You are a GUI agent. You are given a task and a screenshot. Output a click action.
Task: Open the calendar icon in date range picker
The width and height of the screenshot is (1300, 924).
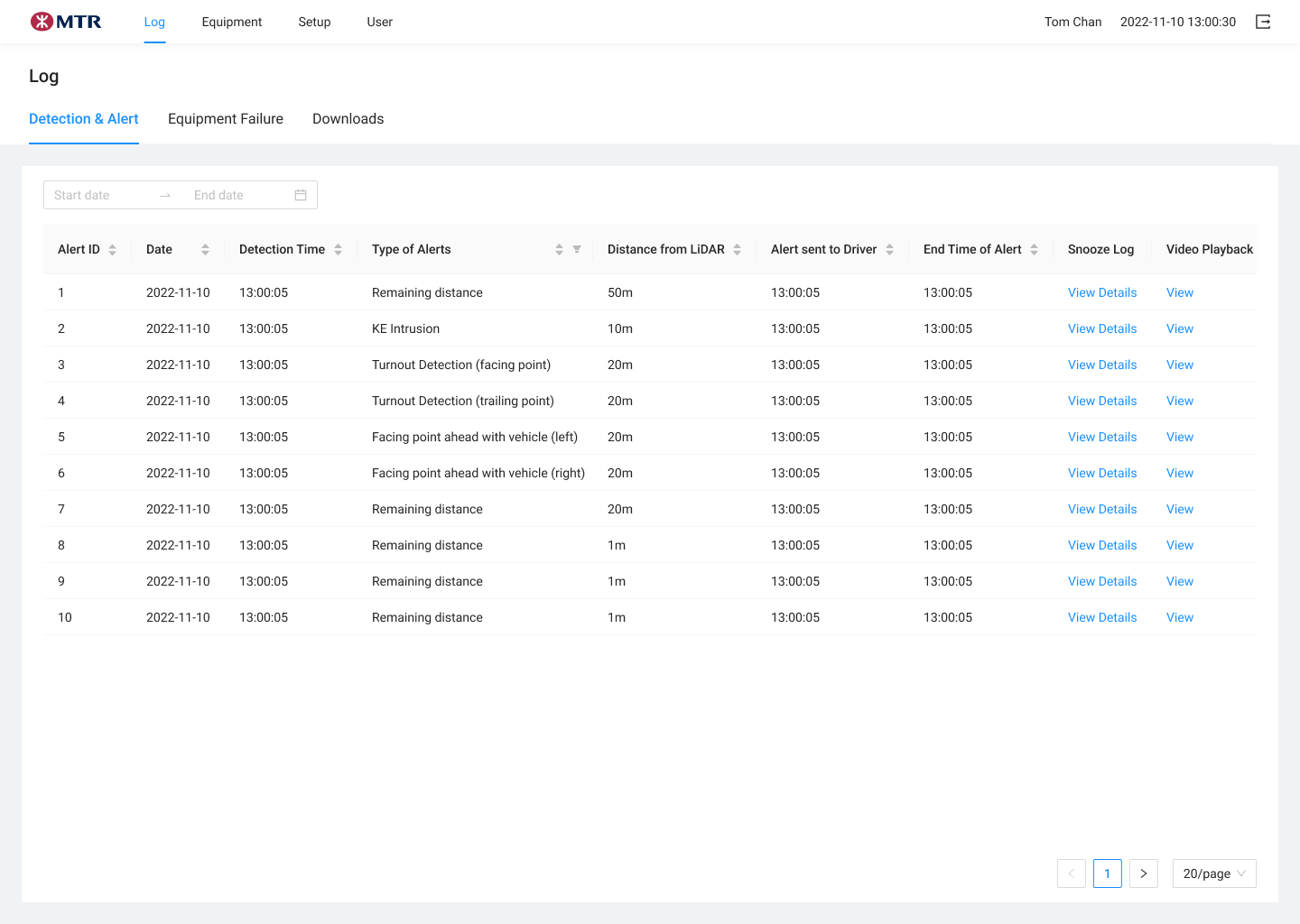[301, 194]
